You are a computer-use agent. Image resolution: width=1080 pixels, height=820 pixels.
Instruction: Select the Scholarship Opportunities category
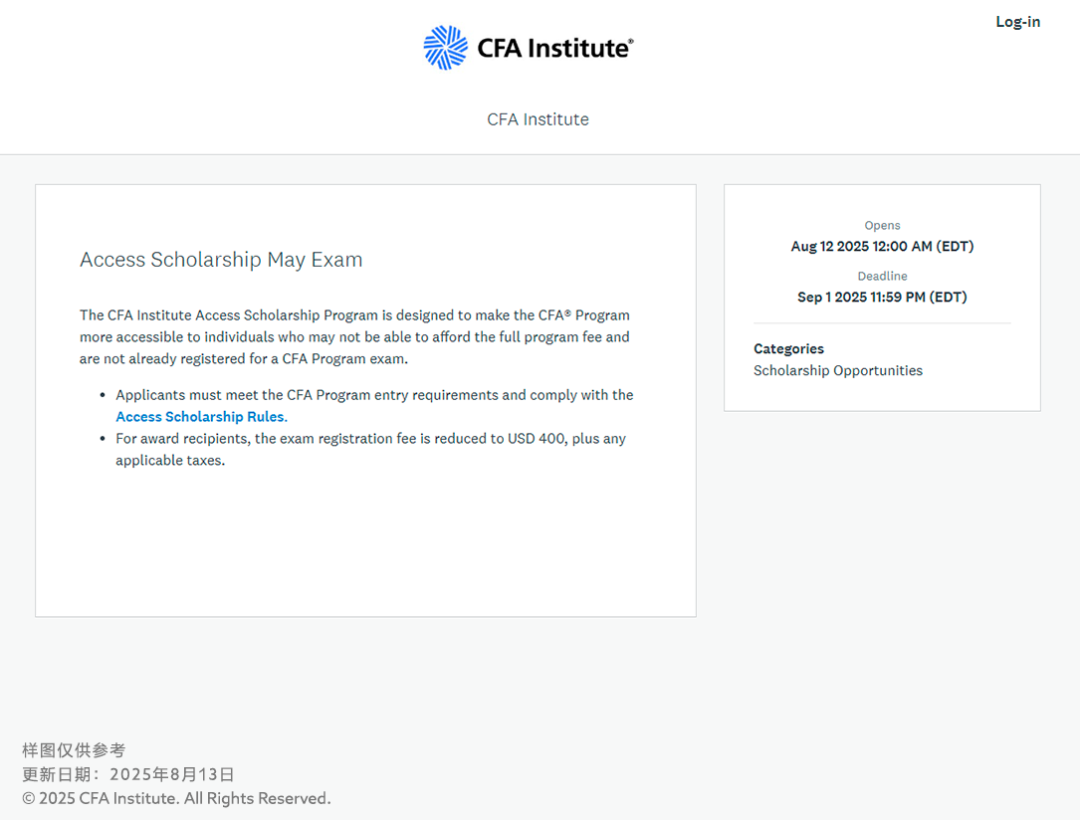click(838, 370)
